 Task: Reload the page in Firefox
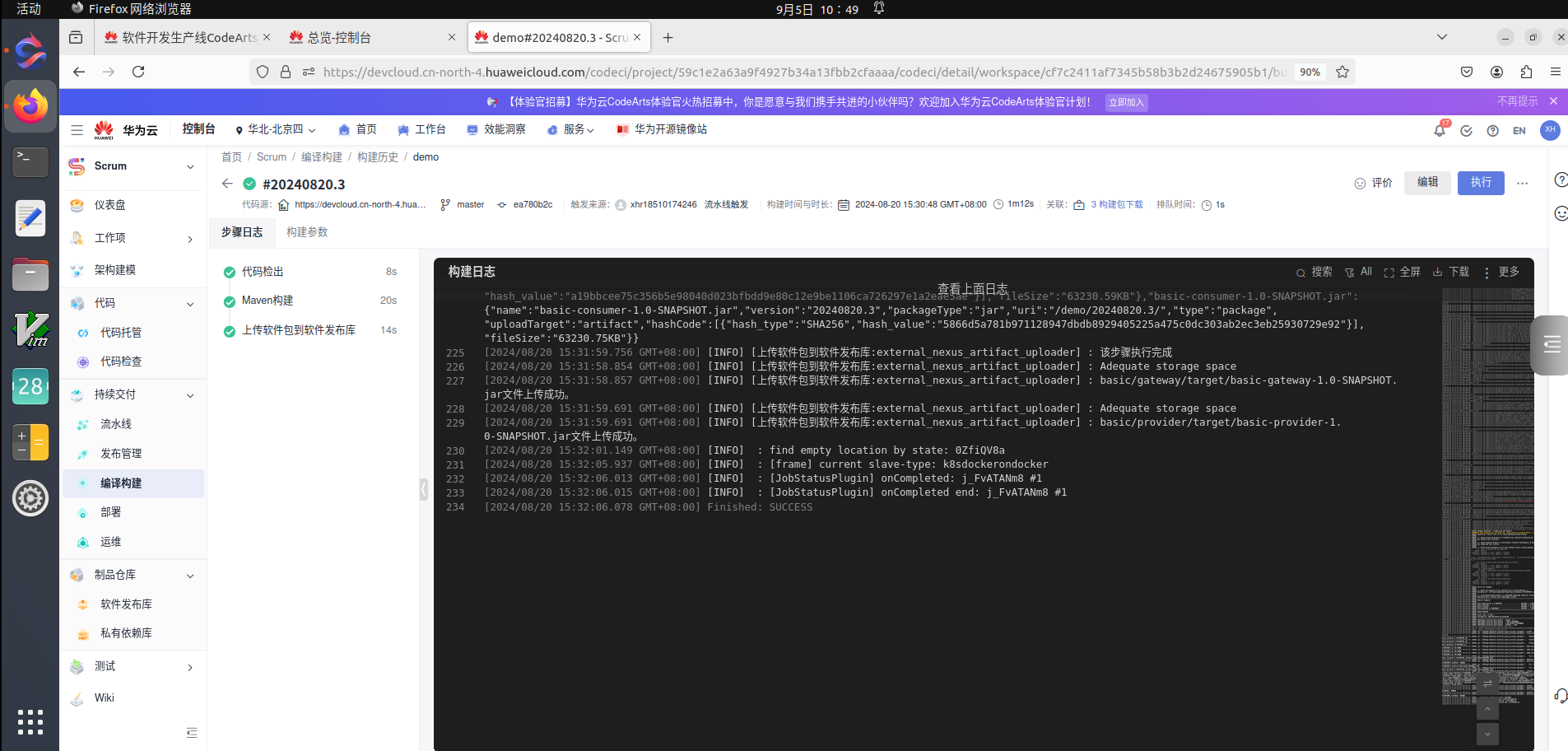coord(138,72)
